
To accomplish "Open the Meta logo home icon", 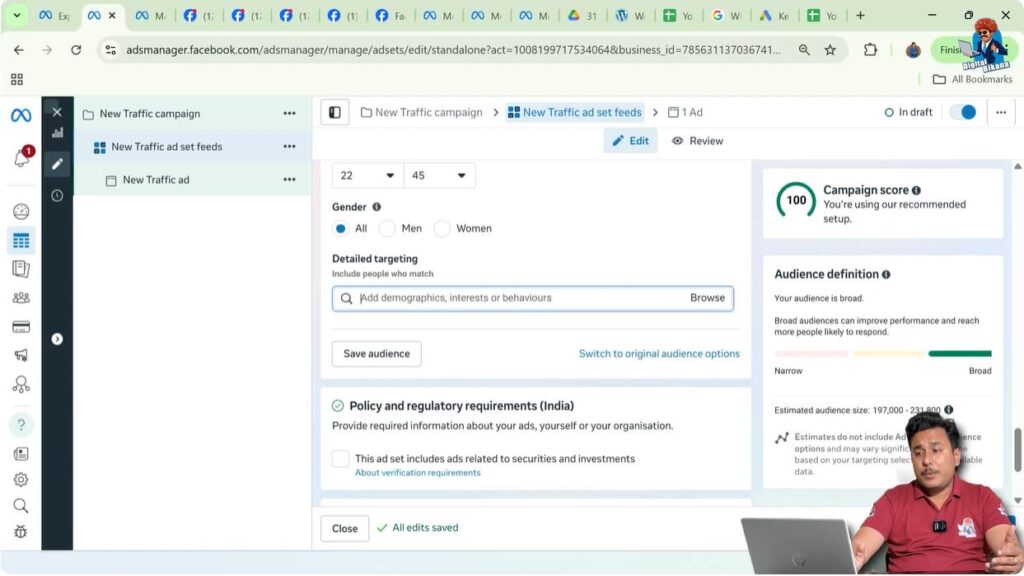I will pos(21,116).
